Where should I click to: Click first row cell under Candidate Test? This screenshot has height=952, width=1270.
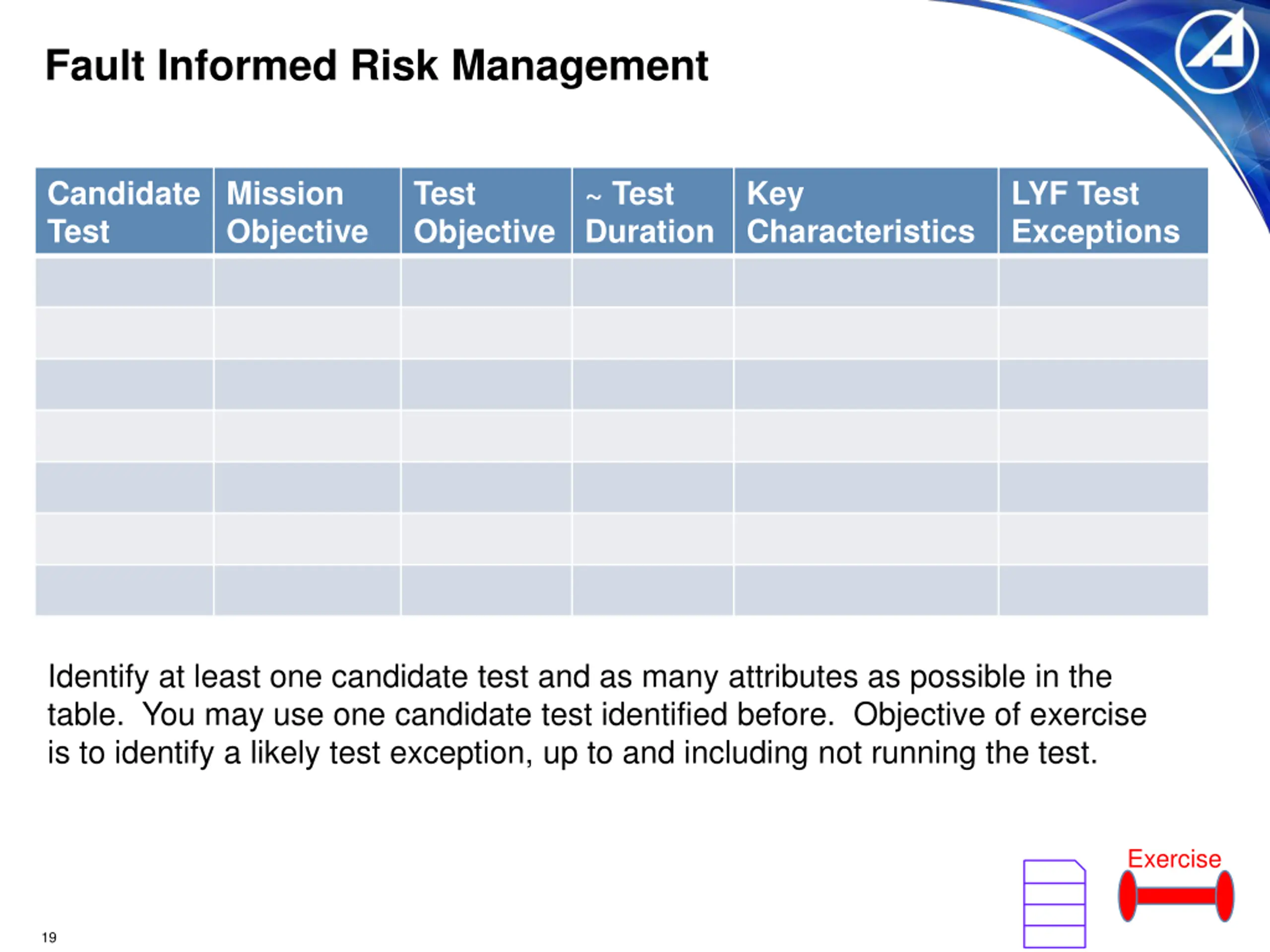[x=125, y=282]
